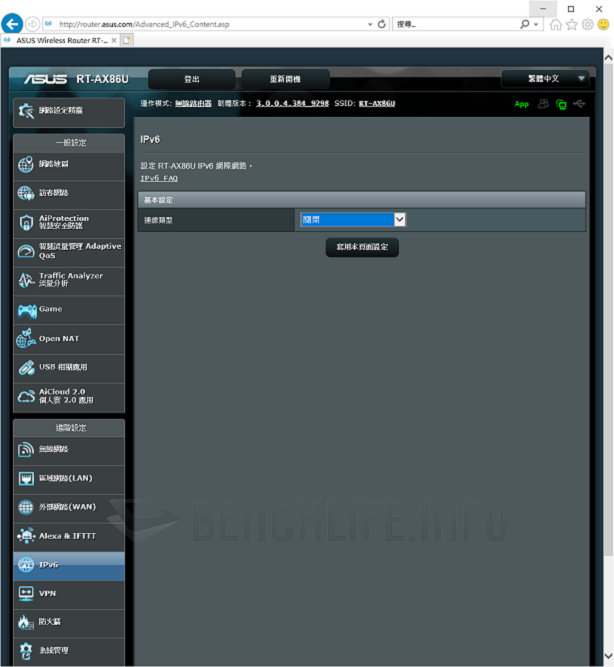
Task: Click the favorites star icon
Action: (572, 24)
